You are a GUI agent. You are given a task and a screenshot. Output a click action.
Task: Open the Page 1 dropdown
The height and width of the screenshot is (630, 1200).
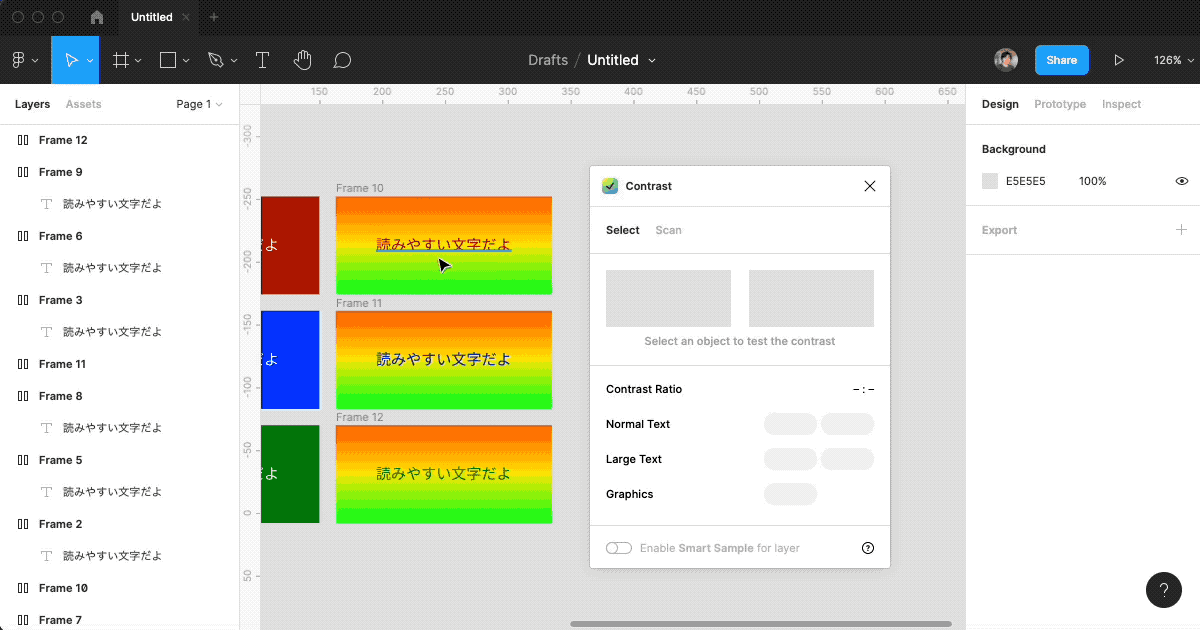point(199,104)
